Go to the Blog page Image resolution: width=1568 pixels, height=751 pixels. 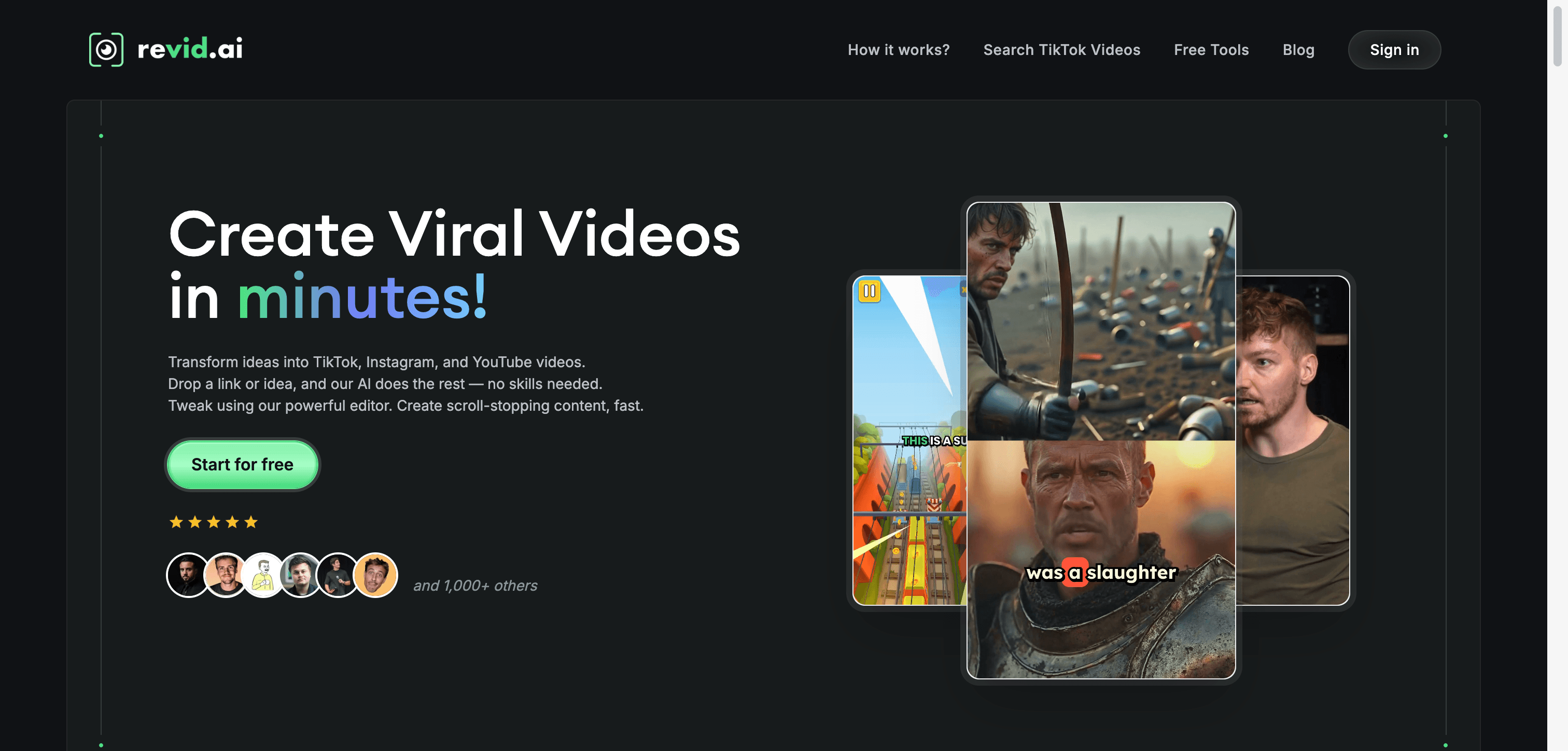point(1298,50)
